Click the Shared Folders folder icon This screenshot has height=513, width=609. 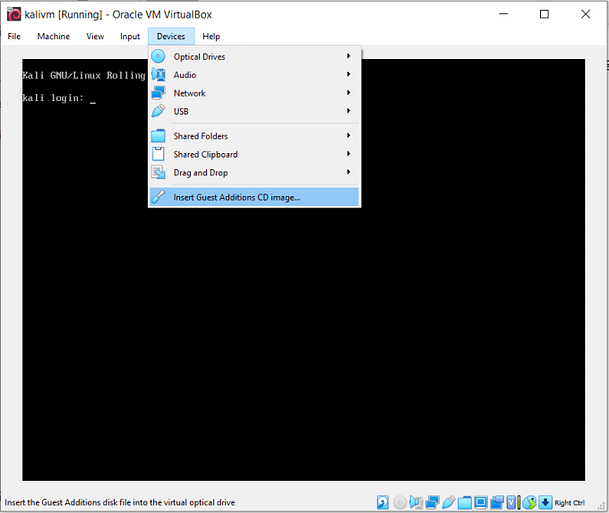coord(158,136)
